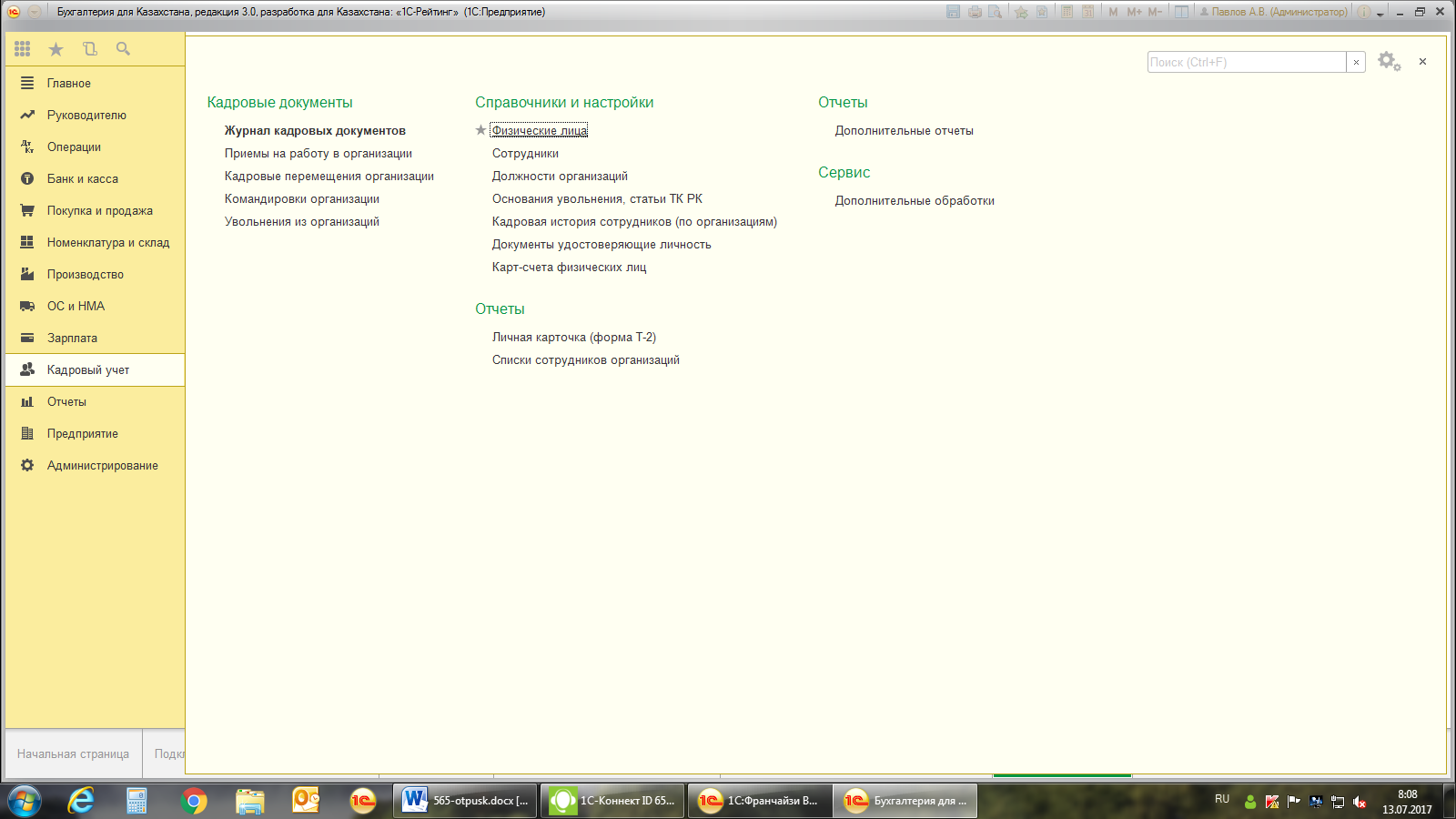Open the information (i) help icon
The width and height of the screenshot is (1456, 819).
pyautogui.click(x=1363, y=12)
